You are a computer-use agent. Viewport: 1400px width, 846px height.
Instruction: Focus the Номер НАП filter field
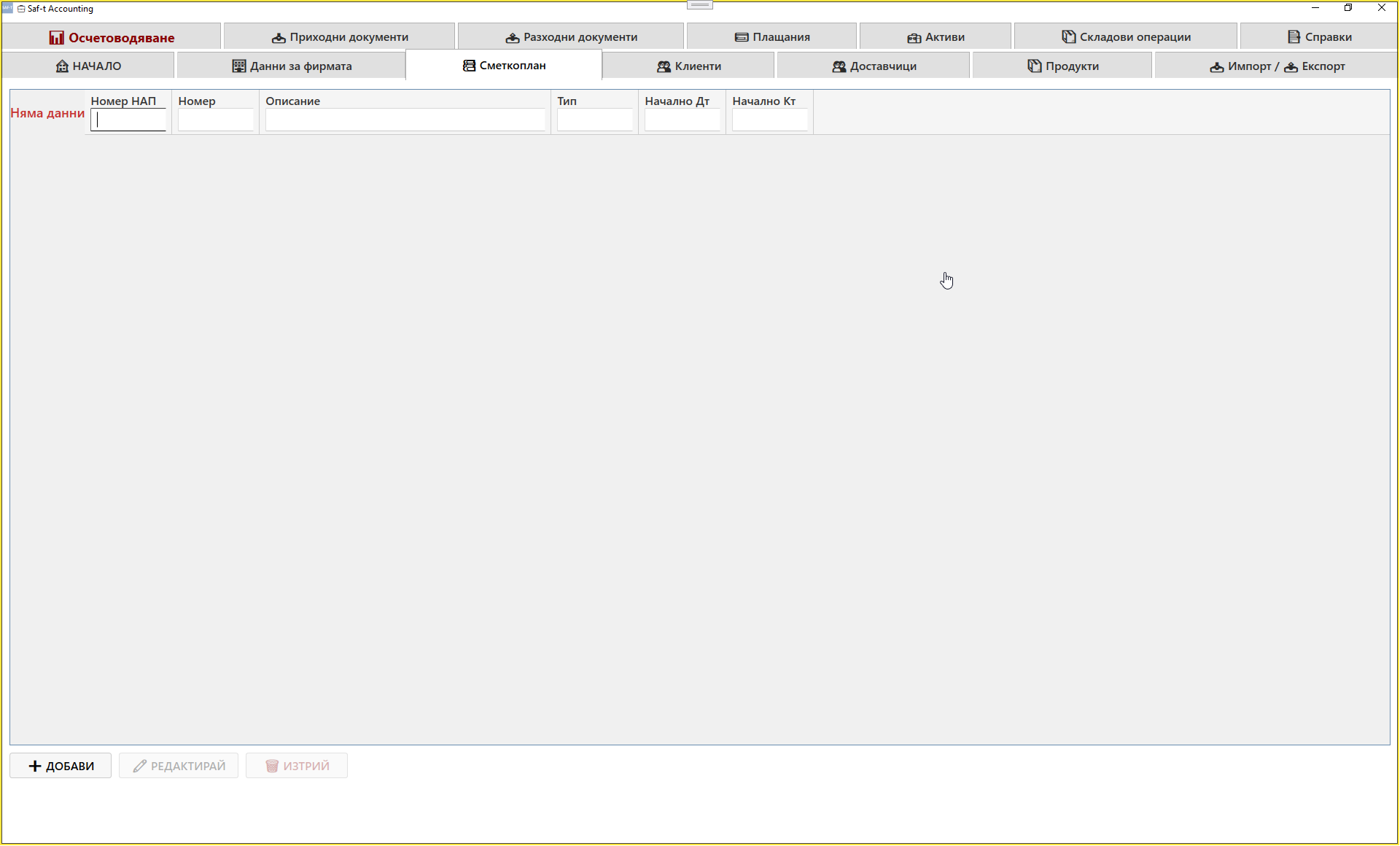128,120
